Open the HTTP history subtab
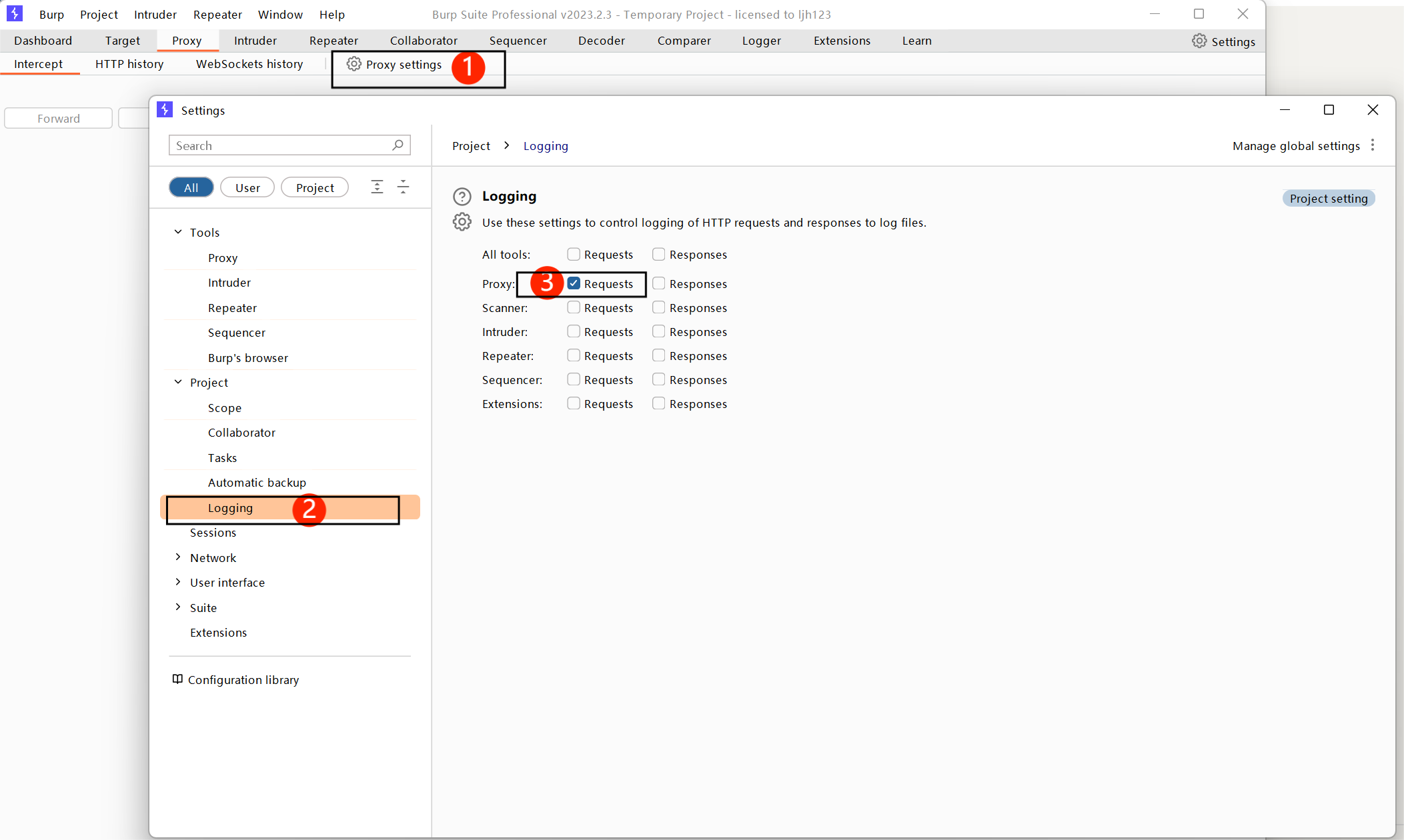Viewport: 1404px width, 840px height. pyautogui.click(x=129, y=64)
